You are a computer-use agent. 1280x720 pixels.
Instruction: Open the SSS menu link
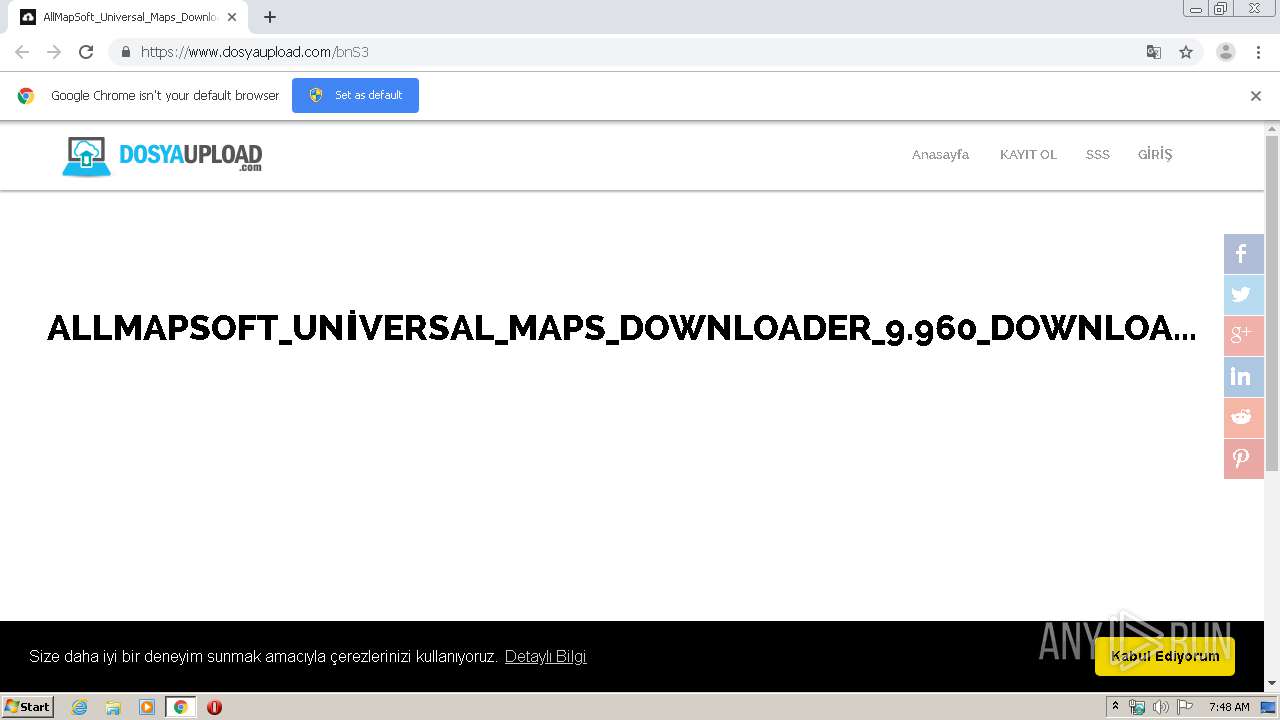(x=1098, y=155)
